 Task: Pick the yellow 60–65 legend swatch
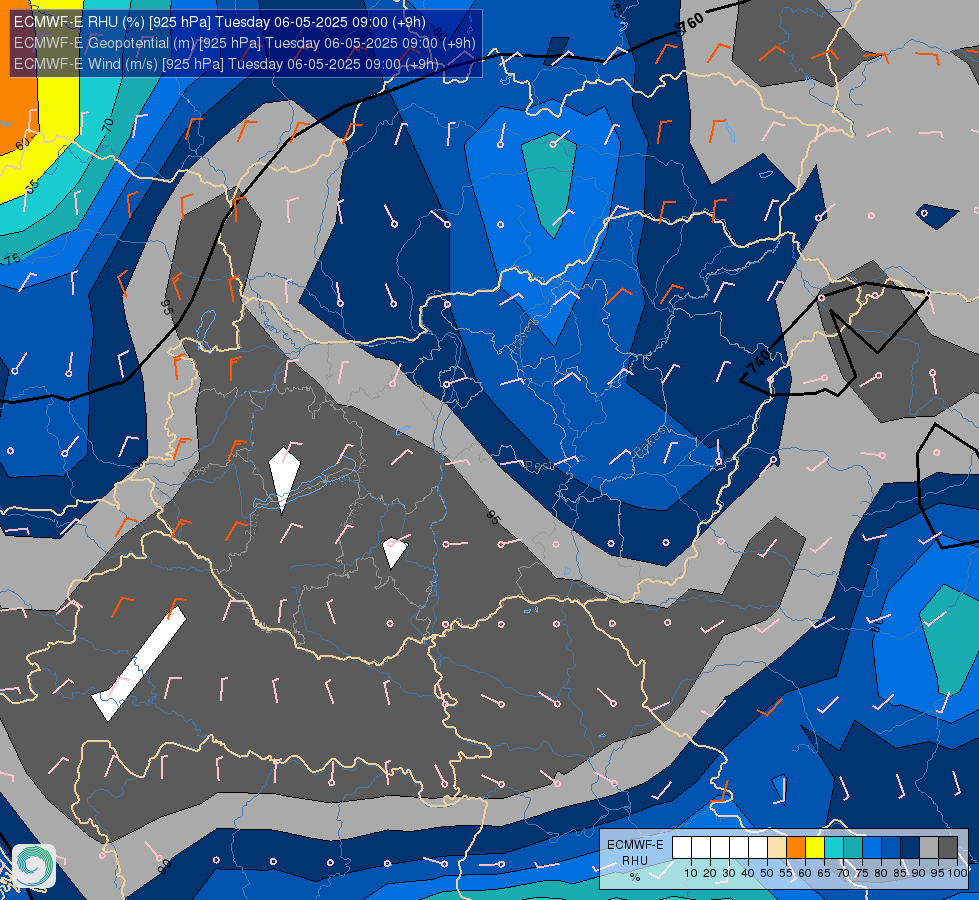pos(815,848)
